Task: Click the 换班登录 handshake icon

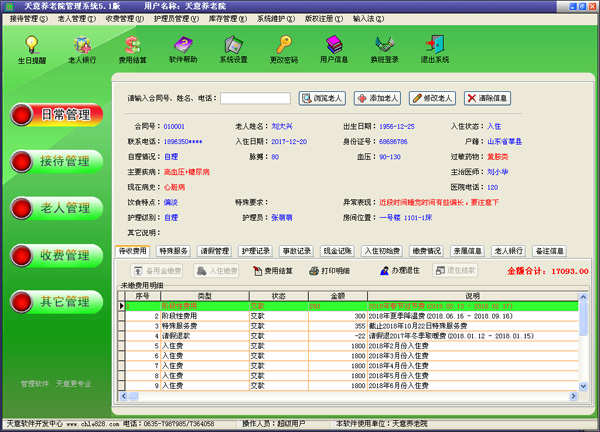Action: coord(385,47)
